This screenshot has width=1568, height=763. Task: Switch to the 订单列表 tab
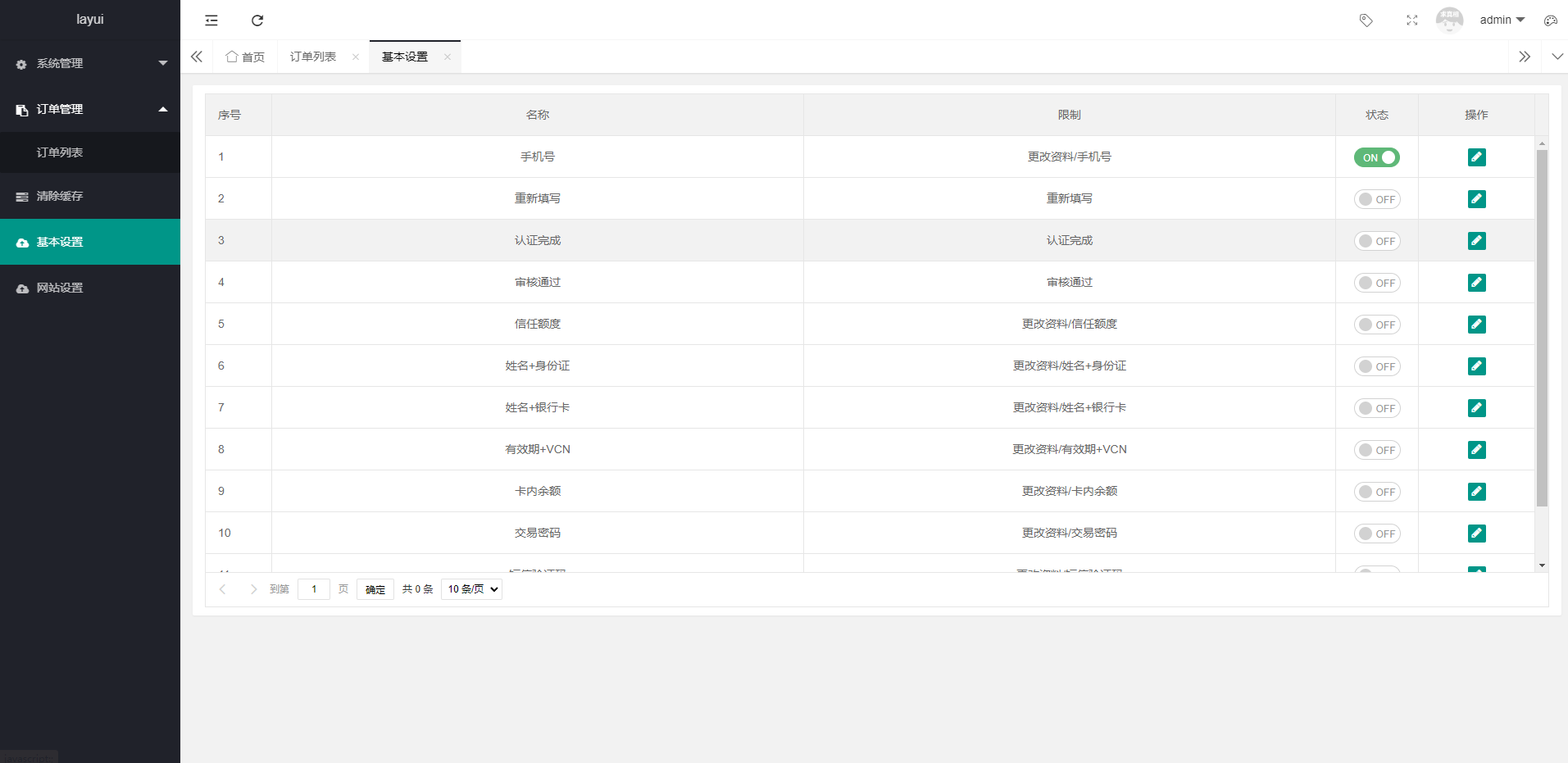[313, 57]
